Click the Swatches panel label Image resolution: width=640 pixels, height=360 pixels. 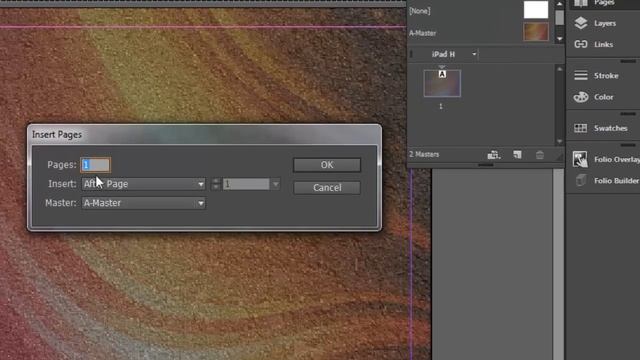[611, 128]
